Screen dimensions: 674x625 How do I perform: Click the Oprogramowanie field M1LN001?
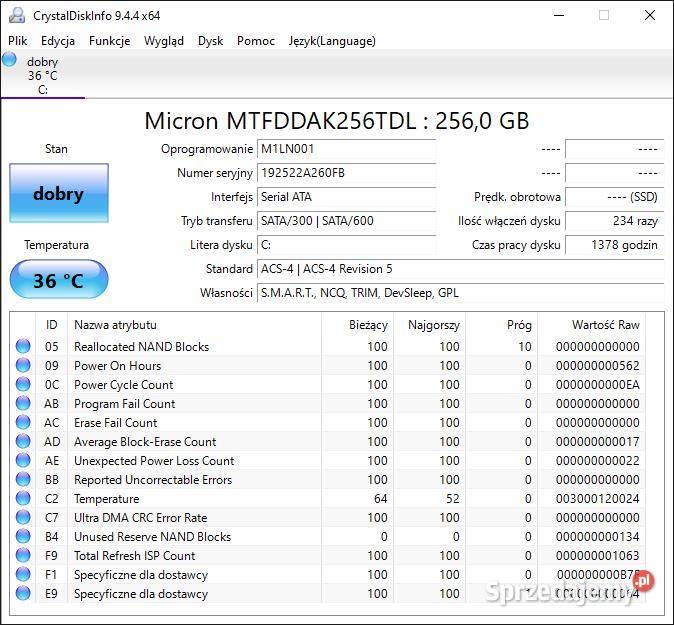pos(346,149)
